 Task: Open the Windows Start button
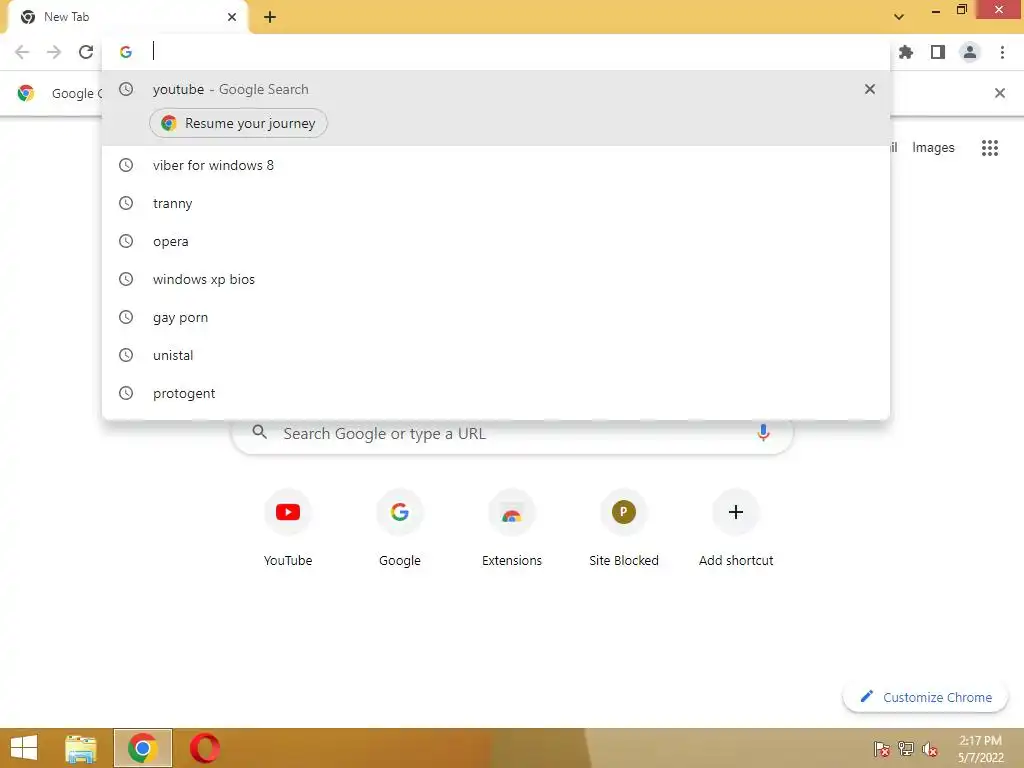tap(24, 748)
